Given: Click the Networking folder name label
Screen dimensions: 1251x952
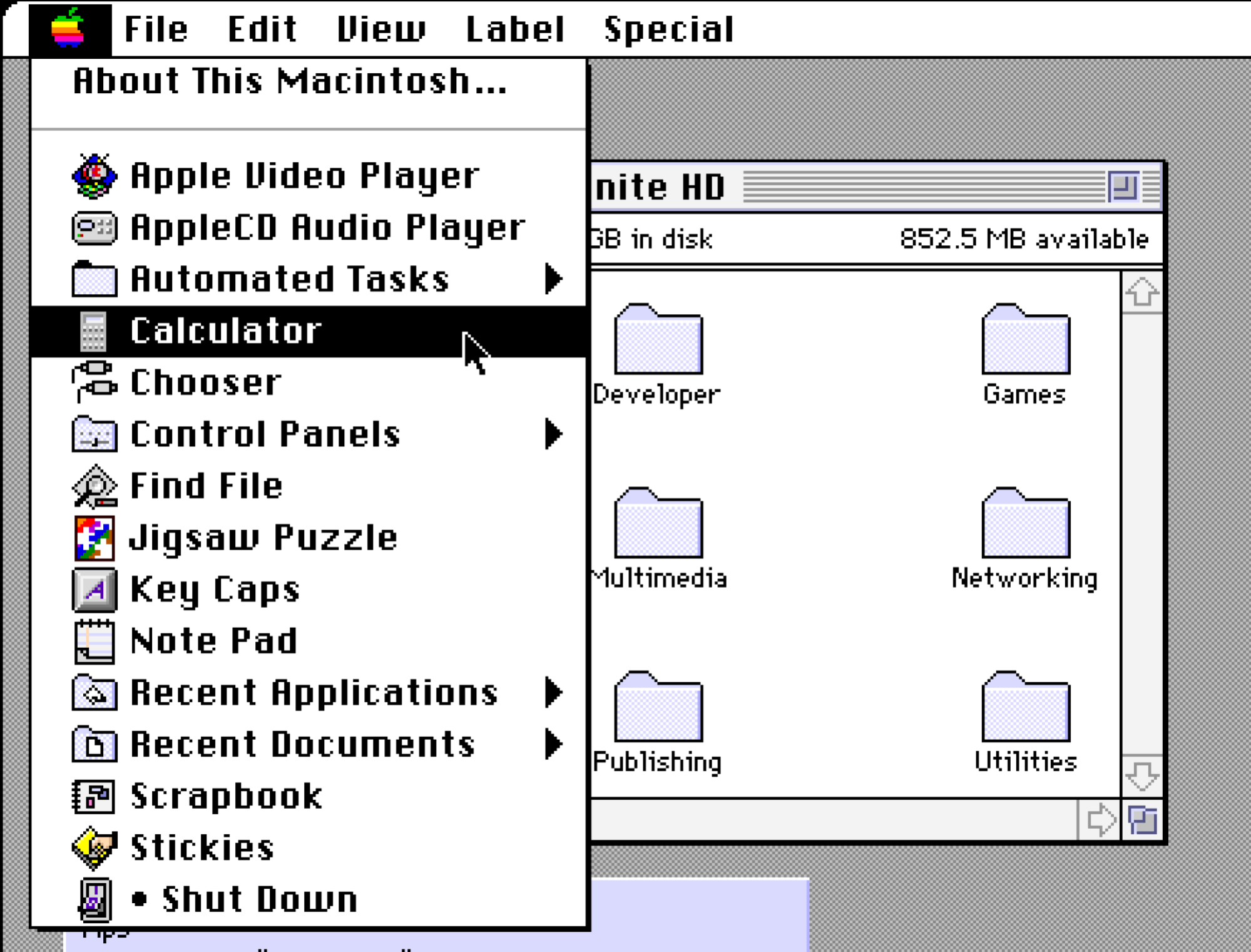Looking at the screenshot, I should (1024, 578).
